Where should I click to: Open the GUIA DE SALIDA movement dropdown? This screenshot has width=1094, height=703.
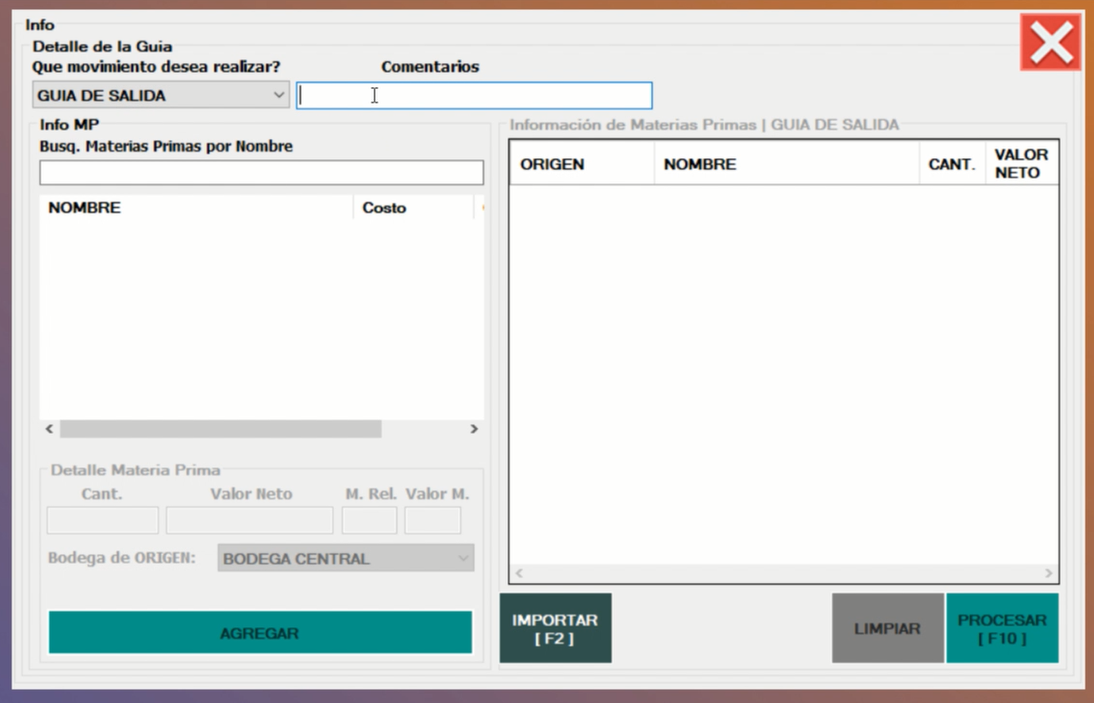[x=161, y=95]
